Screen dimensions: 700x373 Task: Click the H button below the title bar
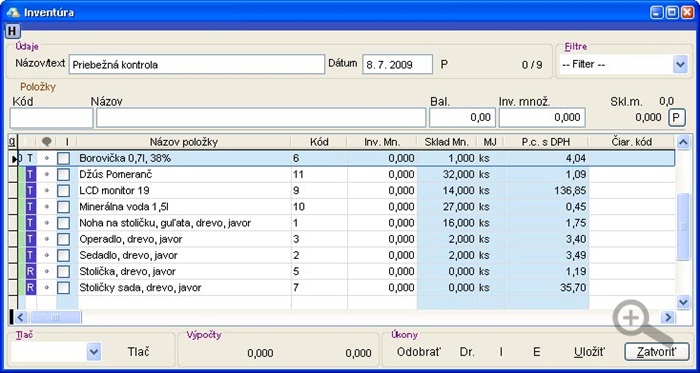coord(13,31)
